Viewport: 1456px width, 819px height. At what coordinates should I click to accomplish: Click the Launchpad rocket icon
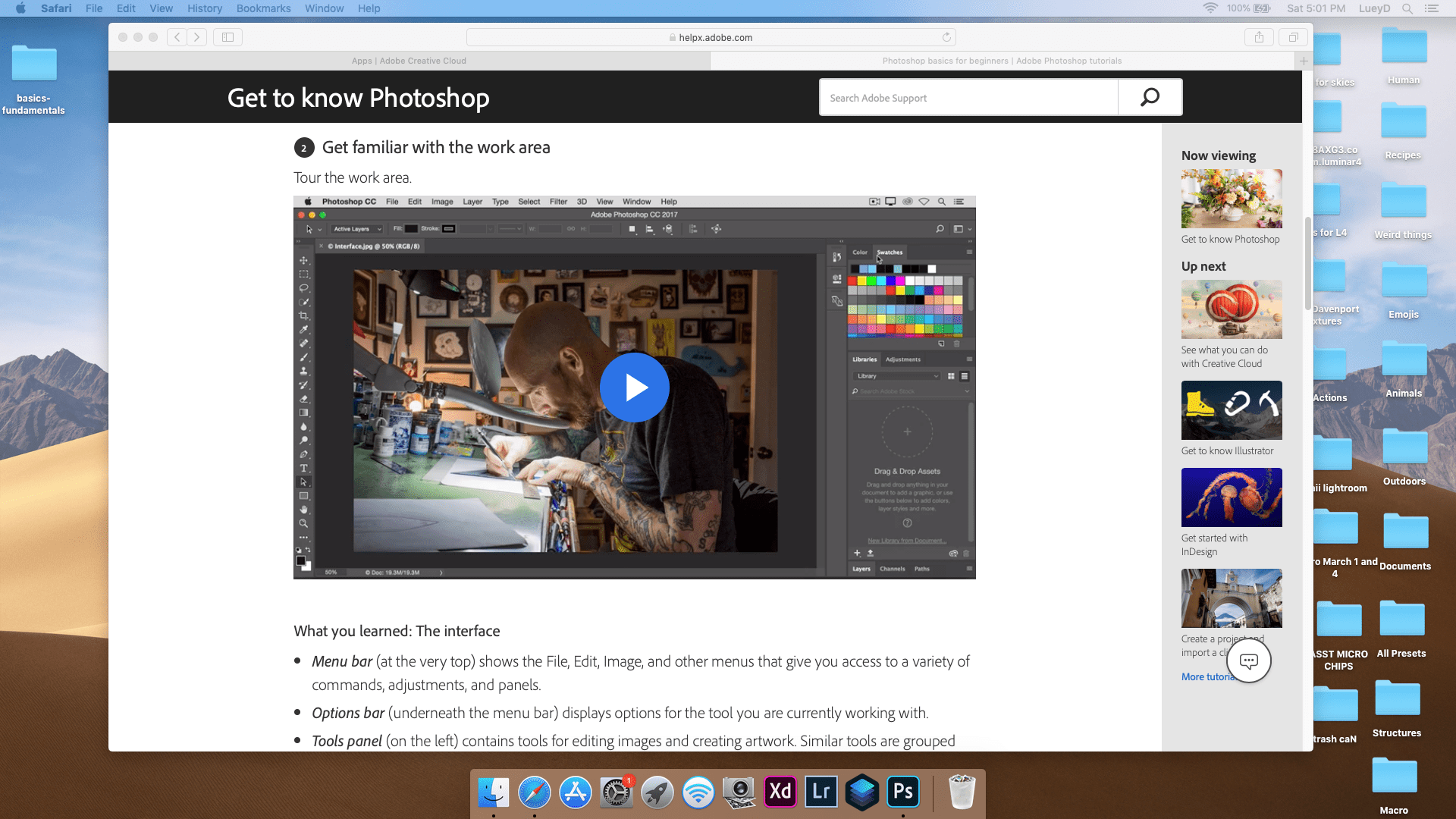click(657, 792)
